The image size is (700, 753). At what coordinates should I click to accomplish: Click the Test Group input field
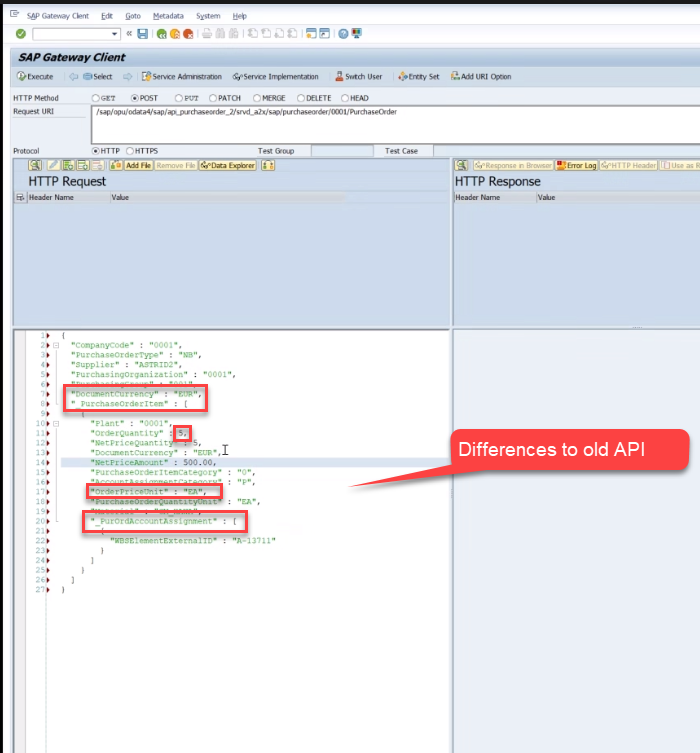(342, 151)
